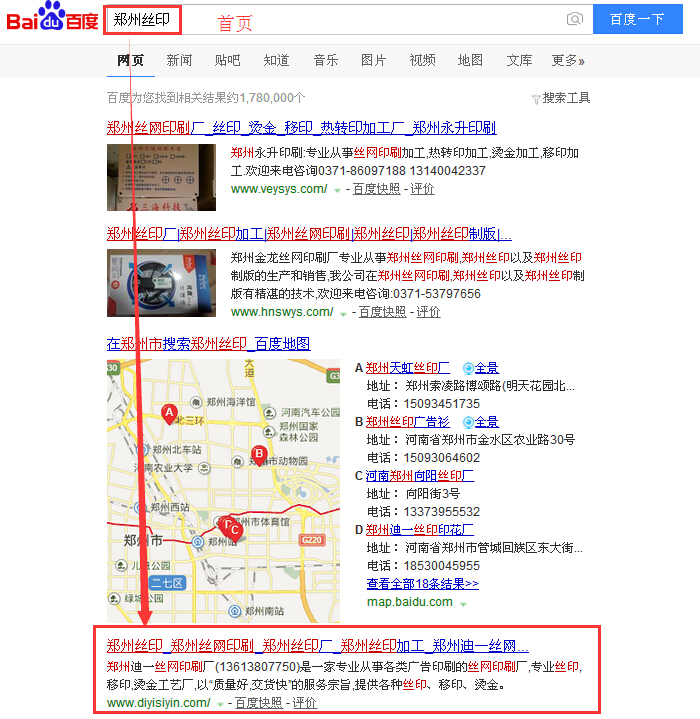Click phone number 18530045955

coord(441,566)
